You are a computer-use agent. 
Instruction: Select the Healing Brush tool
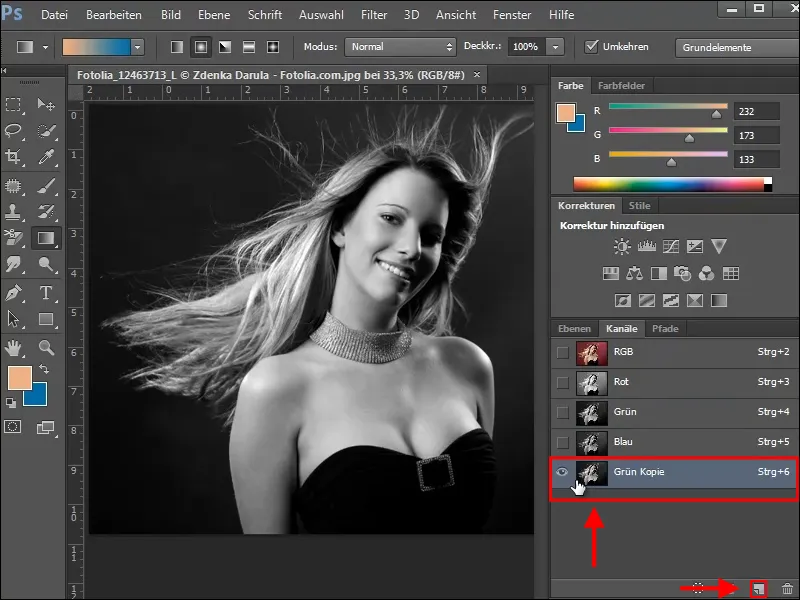tap(13, 186)
